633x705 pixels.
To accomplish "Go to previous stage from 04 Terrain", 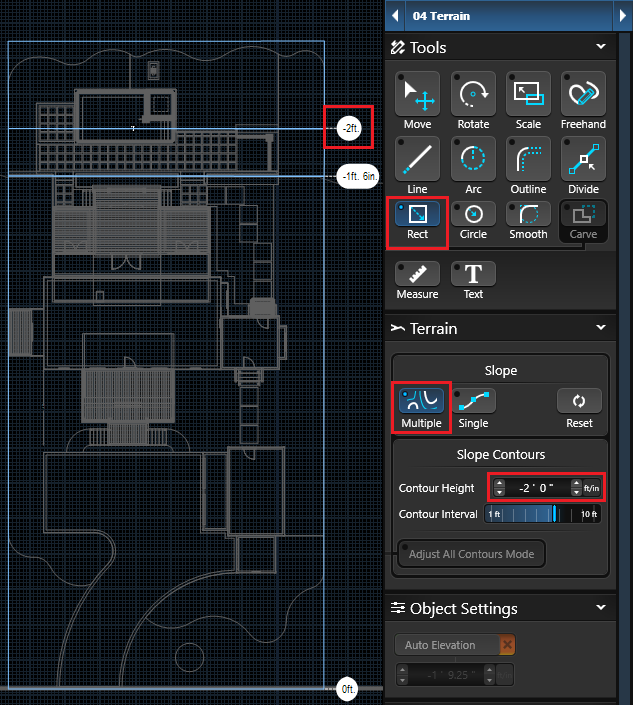I will pos(396,16).
